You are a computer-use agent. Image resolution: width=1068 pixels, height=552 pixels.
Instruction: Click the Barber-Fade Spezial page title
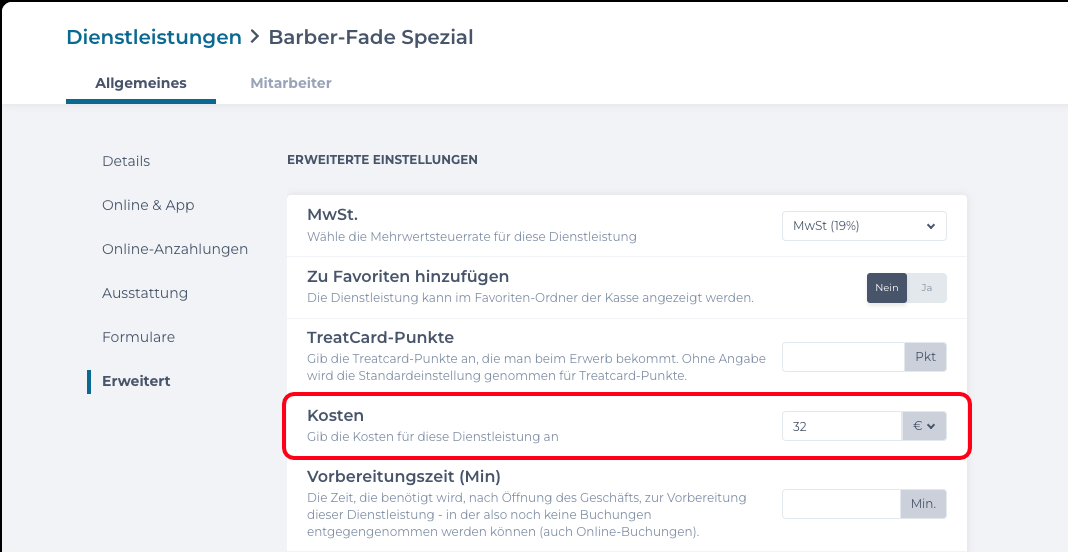click(371, 37)
